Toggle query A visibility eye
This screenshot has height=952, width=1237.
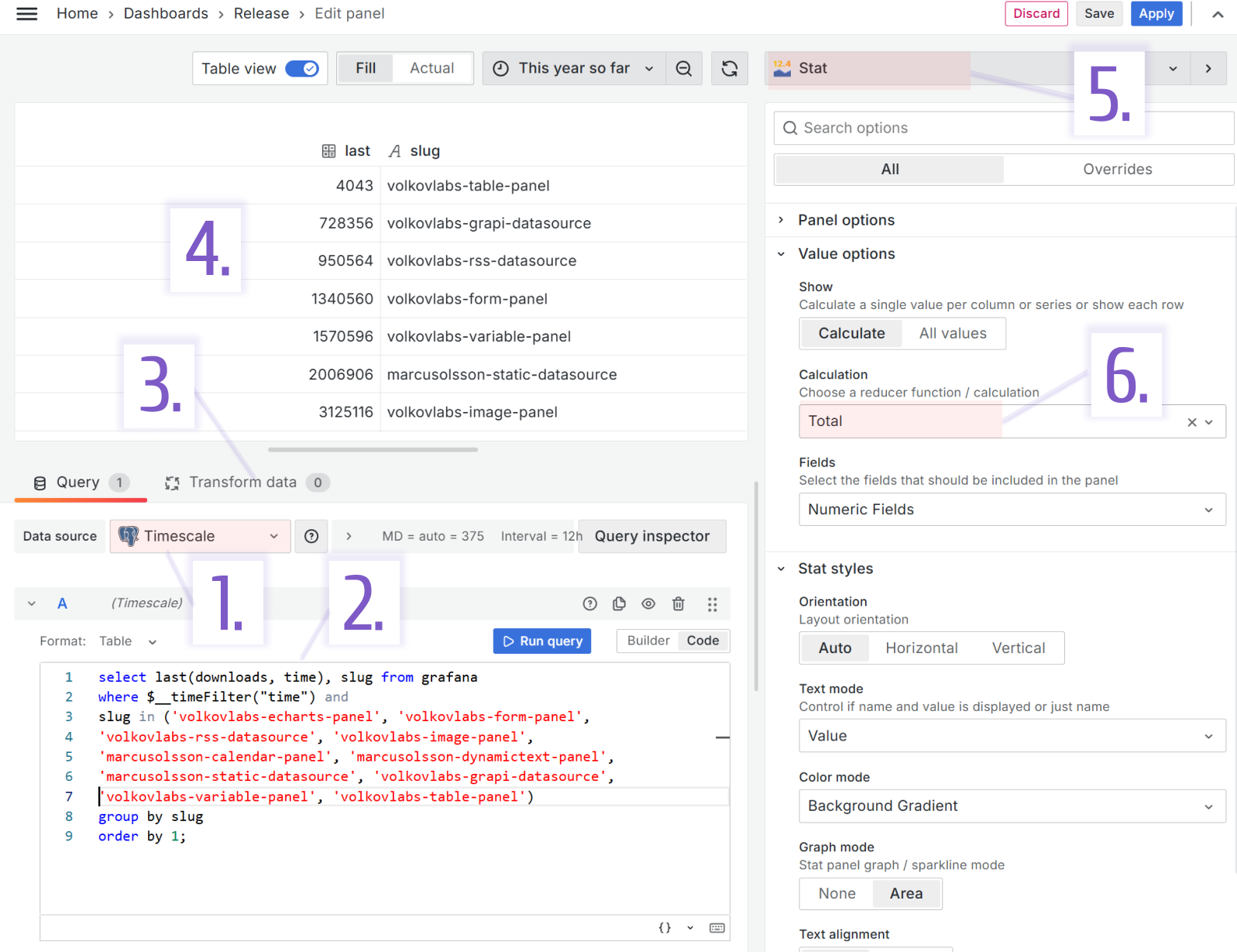pos(648,604)
